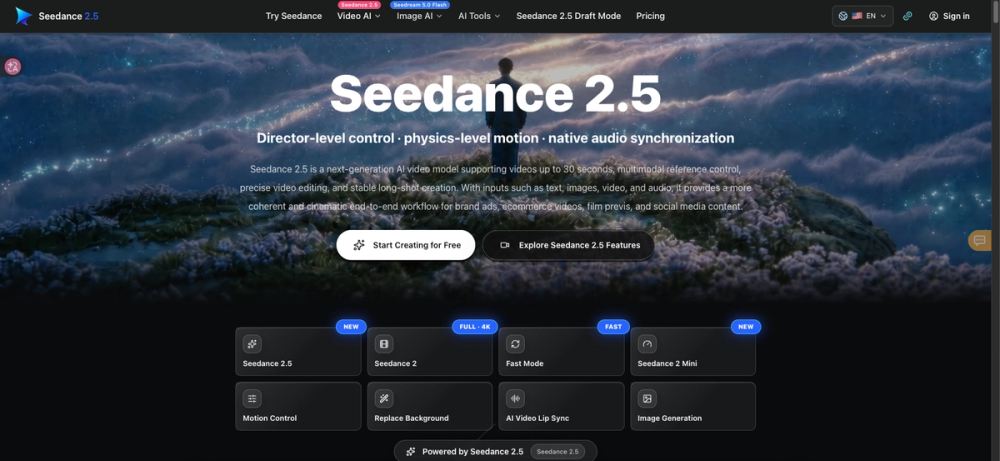This screenshot has height=461, width=1000.
Task: Click the FULL - 4K badge
Action: (475, 326)
